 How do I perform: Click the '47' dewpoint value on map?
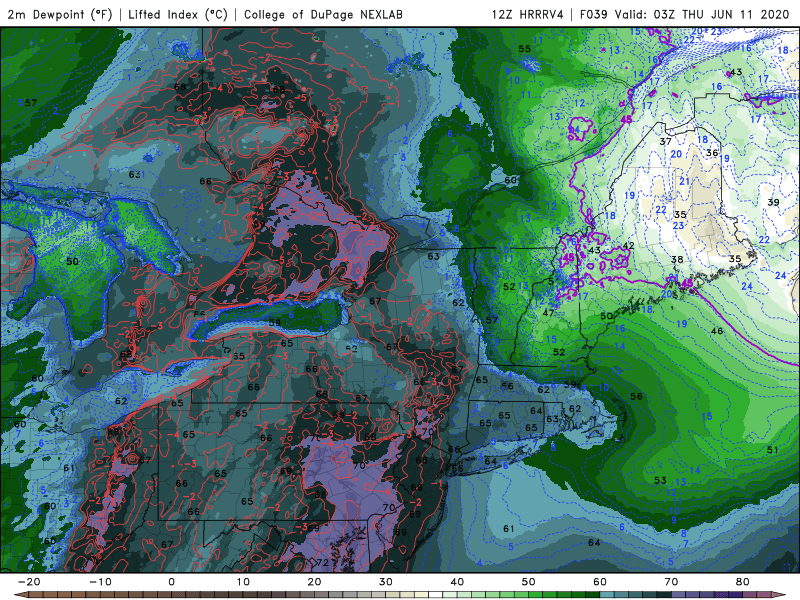click(x=548, y=313)
